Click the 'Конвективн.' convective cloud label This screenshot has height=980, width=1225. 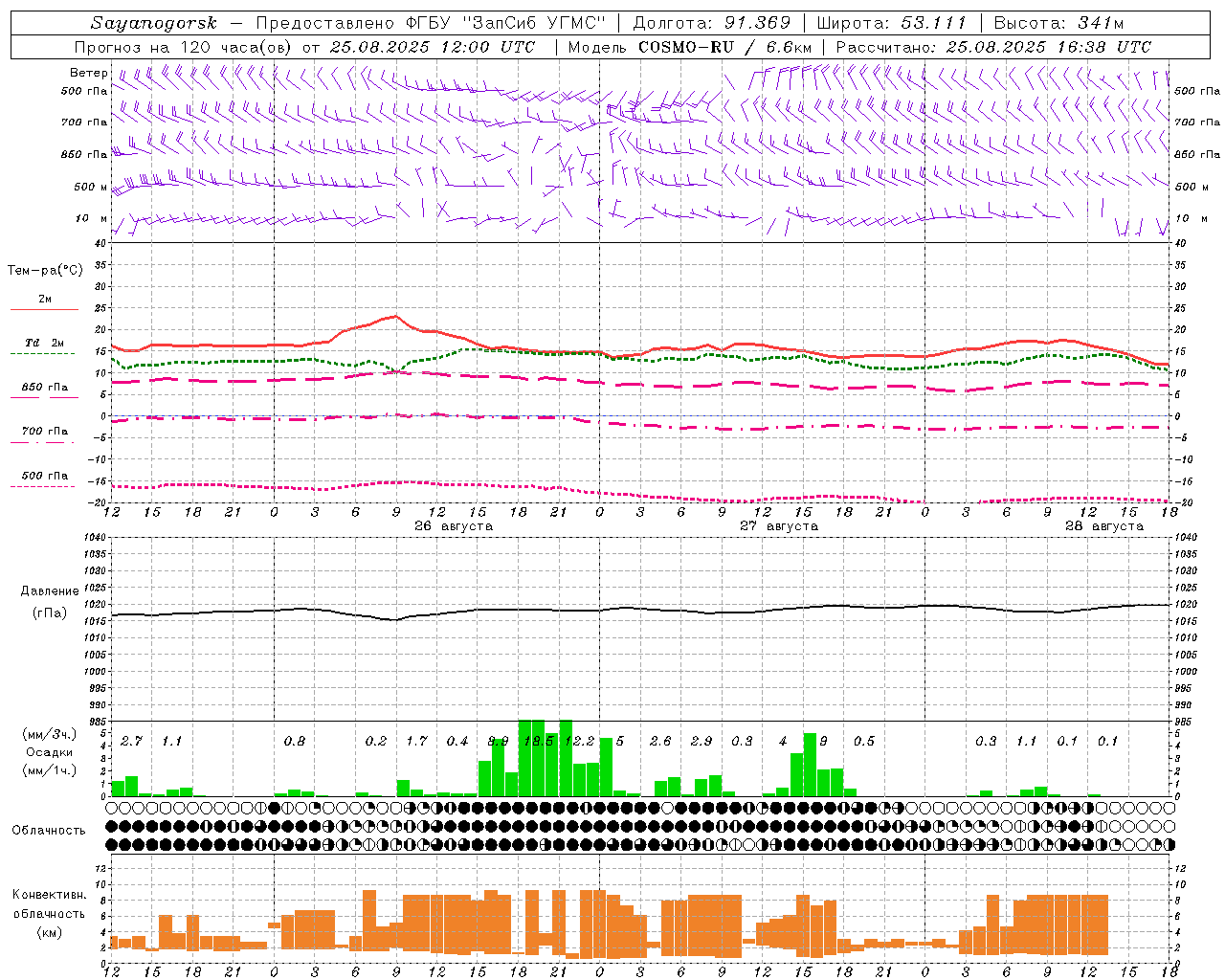pyautogui.click(x=49, y=895)
